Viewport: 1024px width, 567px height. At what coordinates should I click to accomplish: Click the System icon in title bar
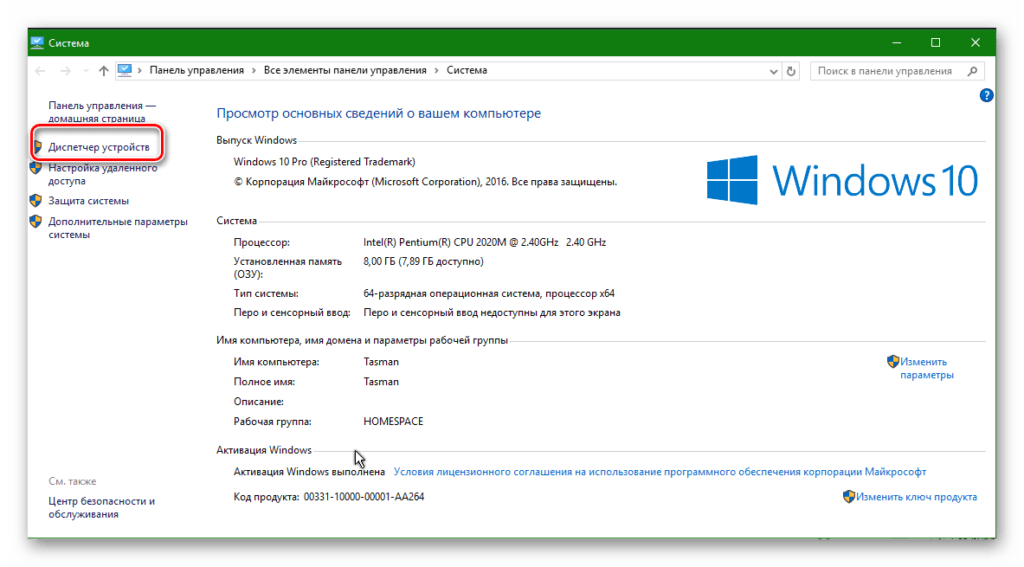pyautogui.click(x=37, y=43)
